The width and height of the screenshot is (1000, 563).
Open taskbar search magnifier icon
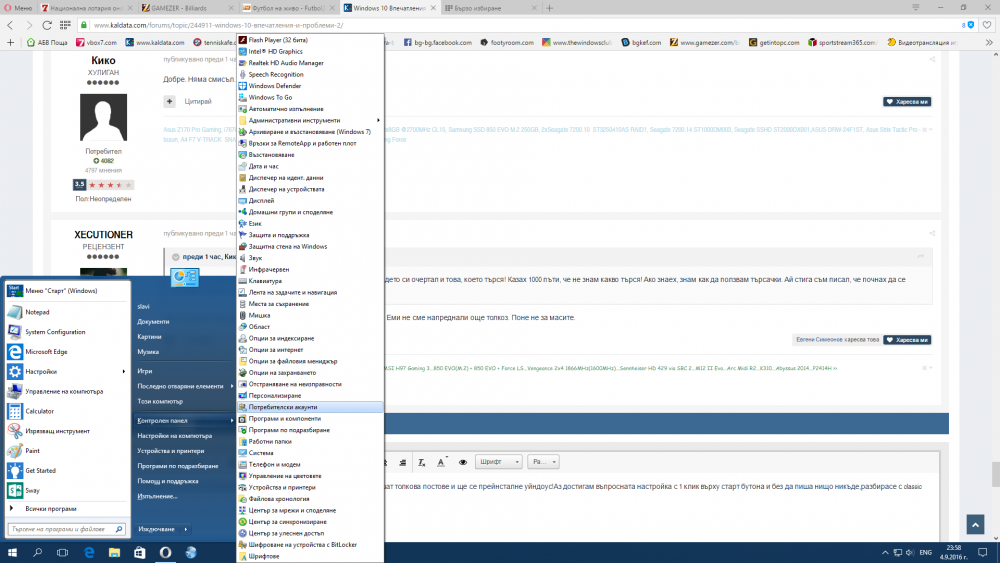click(38, 553)
